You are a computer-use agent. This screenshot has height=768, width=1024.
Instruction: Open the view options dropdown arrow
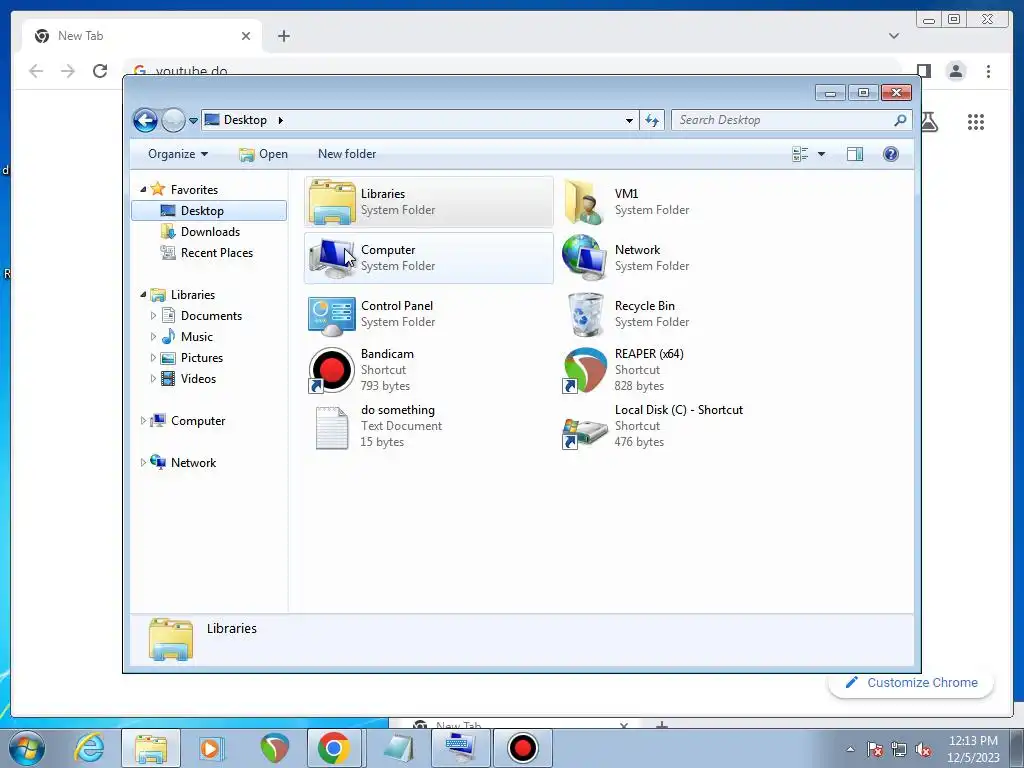point(822,154)
